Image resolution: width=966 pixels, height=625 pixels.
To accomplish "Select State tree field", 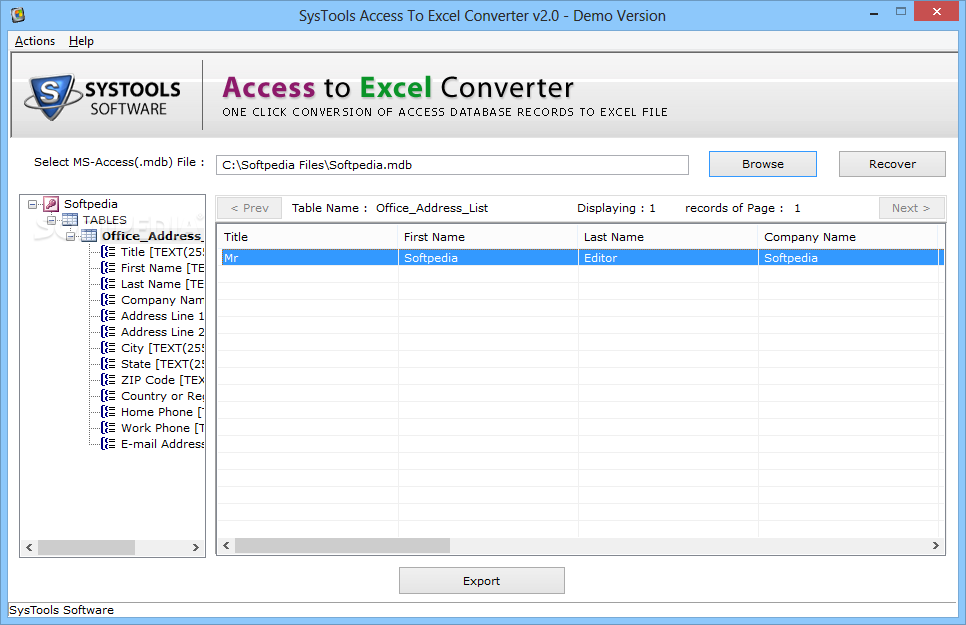I will (x=162, y=364).
